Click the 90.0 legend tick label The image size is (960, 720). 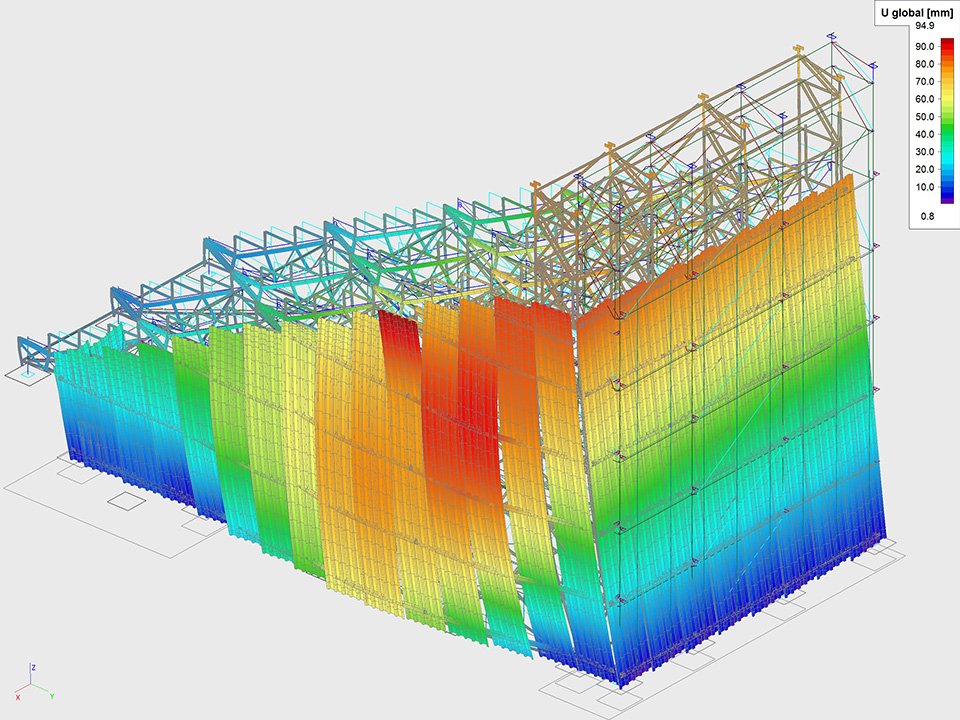[923, 46]
